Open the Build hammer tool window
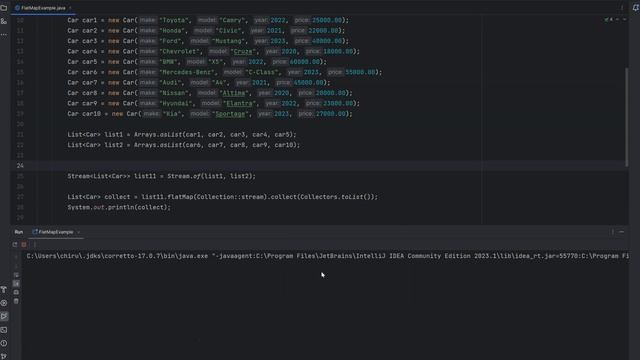Screen dimensions: 640x360 point(4,289)
